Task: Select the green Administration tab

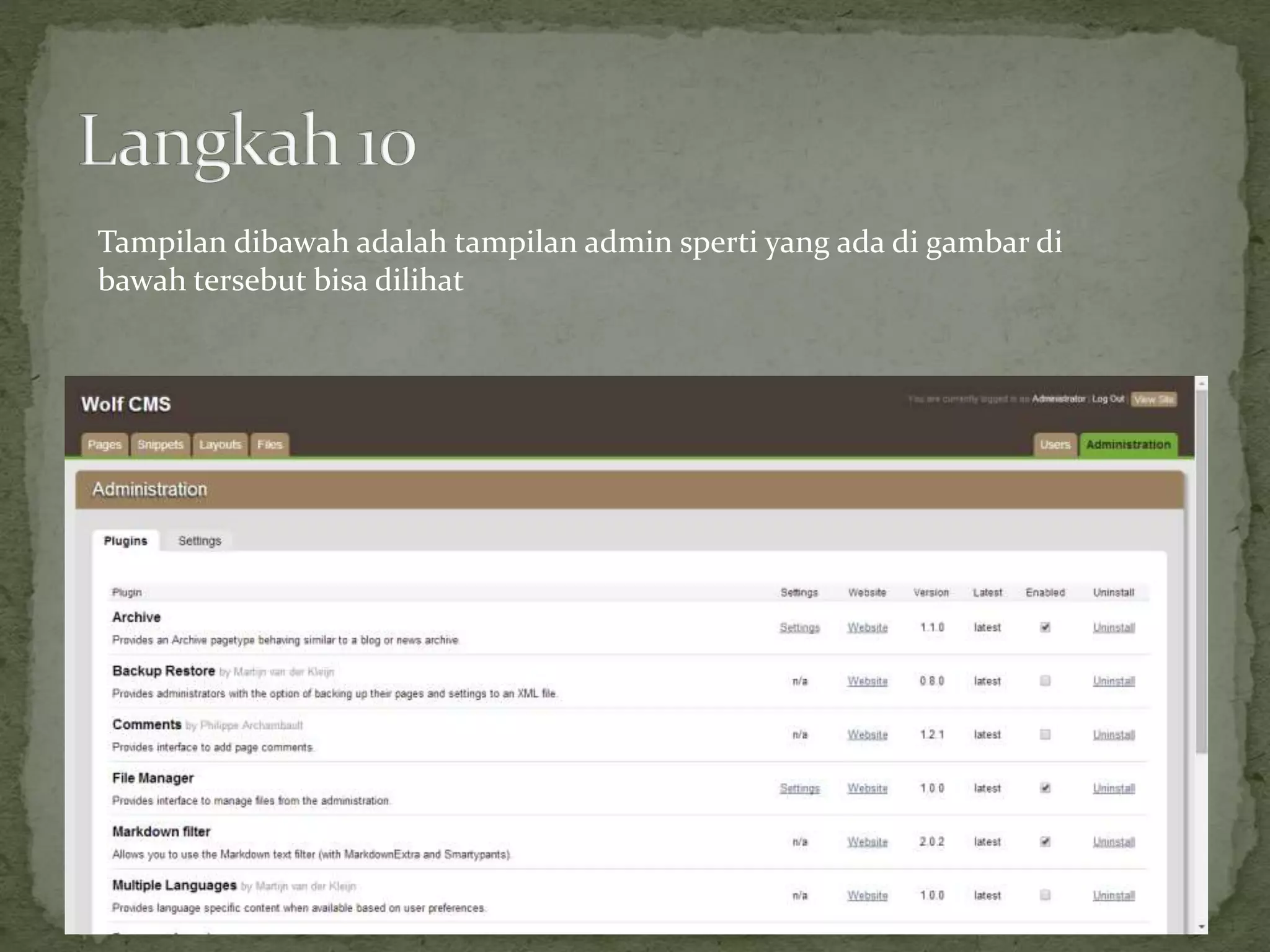Action: pos(1128,444)
